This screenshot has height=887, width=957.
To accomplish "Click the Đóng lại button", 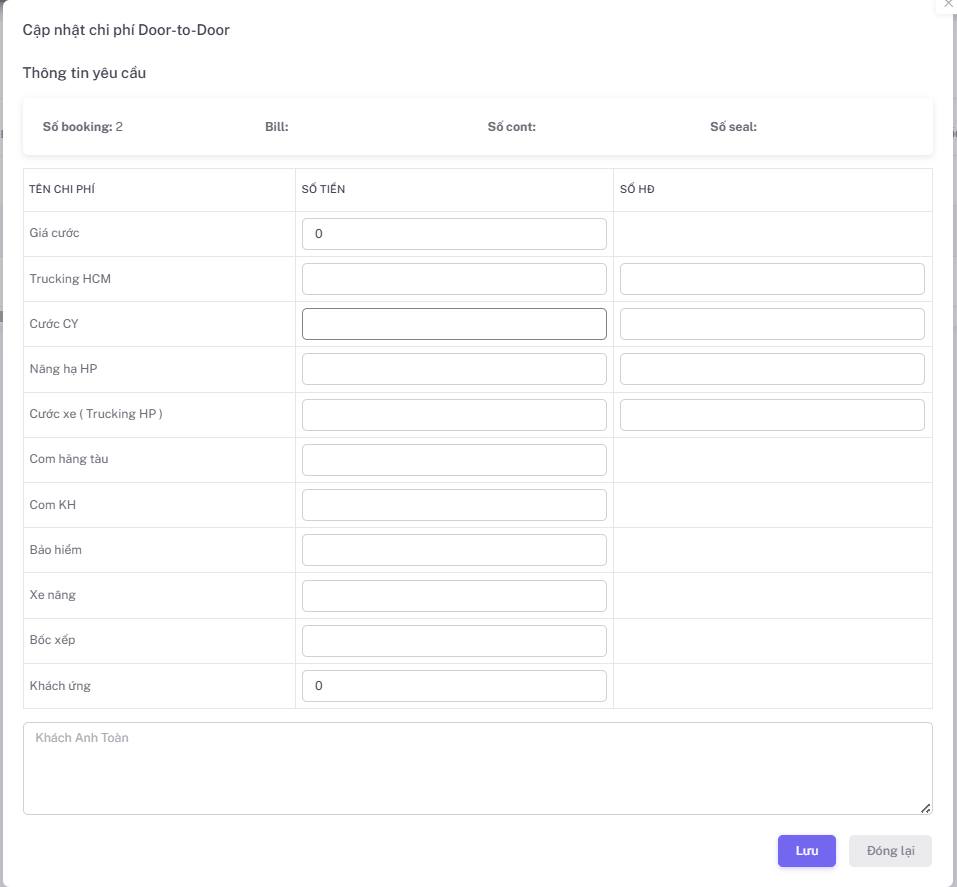I will 890,851.
